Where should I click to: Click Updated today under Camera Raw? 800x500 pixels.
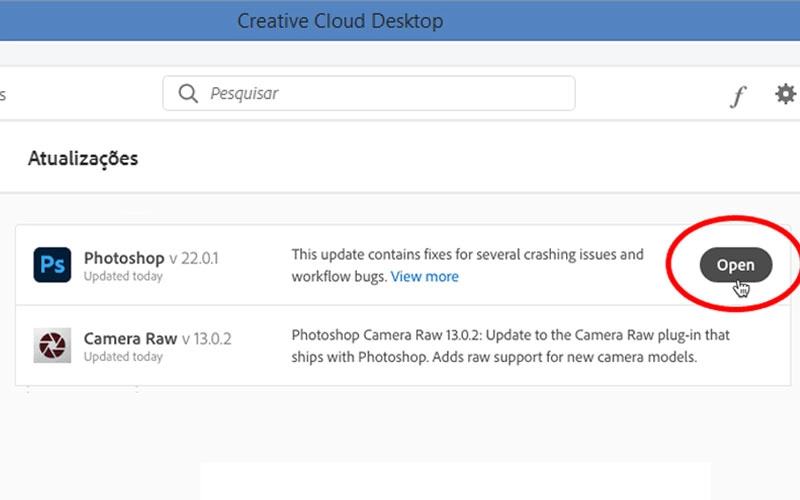click(x=123, y=357)
